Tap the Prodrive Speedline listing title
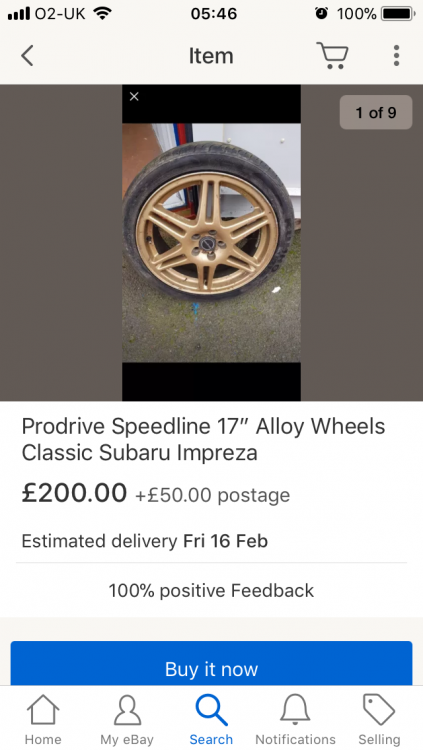The width and height of the screenshot is (423, 750). (x=203, y=439)
